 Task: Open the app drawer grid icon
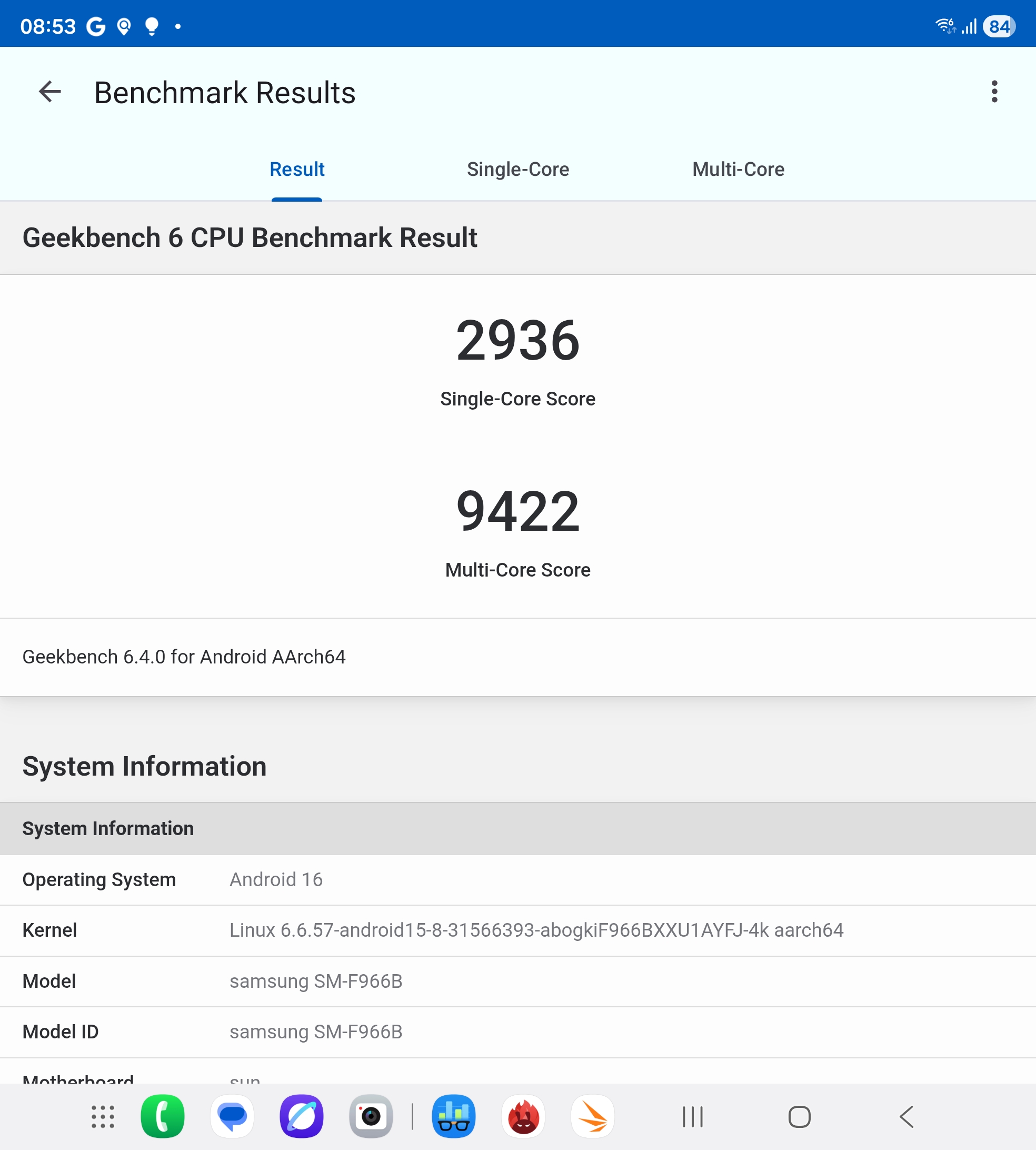tap(103, 1116)
